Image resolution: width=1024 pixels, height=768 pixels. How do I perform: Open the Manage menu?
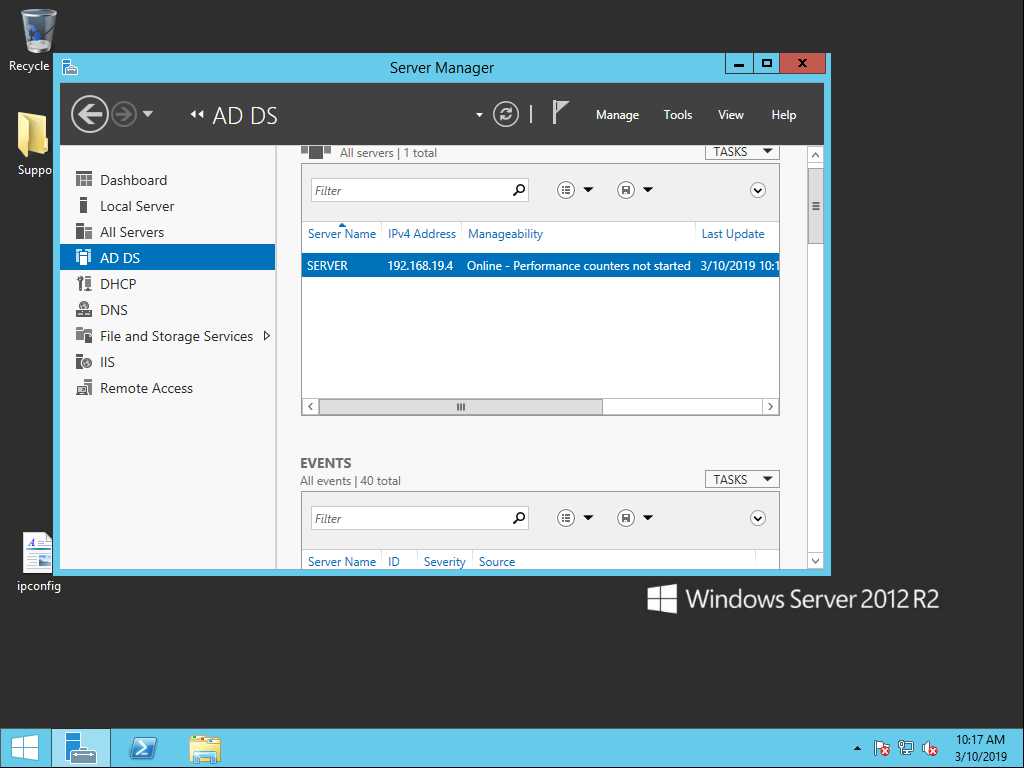617,115
